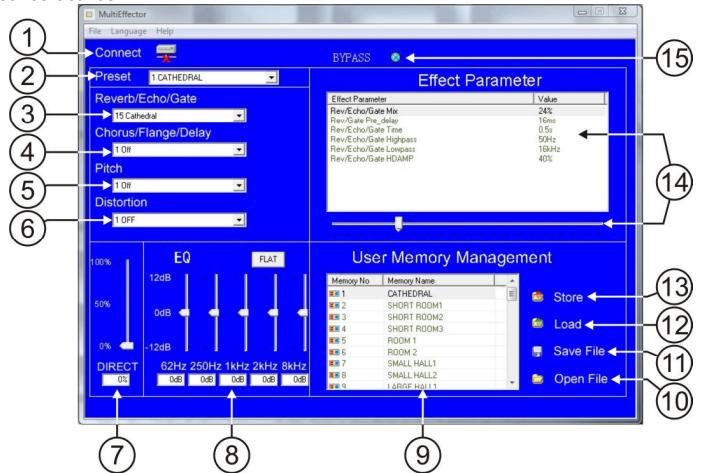
Task: Click the memory 2 row icon
Action: coord(334,305)
